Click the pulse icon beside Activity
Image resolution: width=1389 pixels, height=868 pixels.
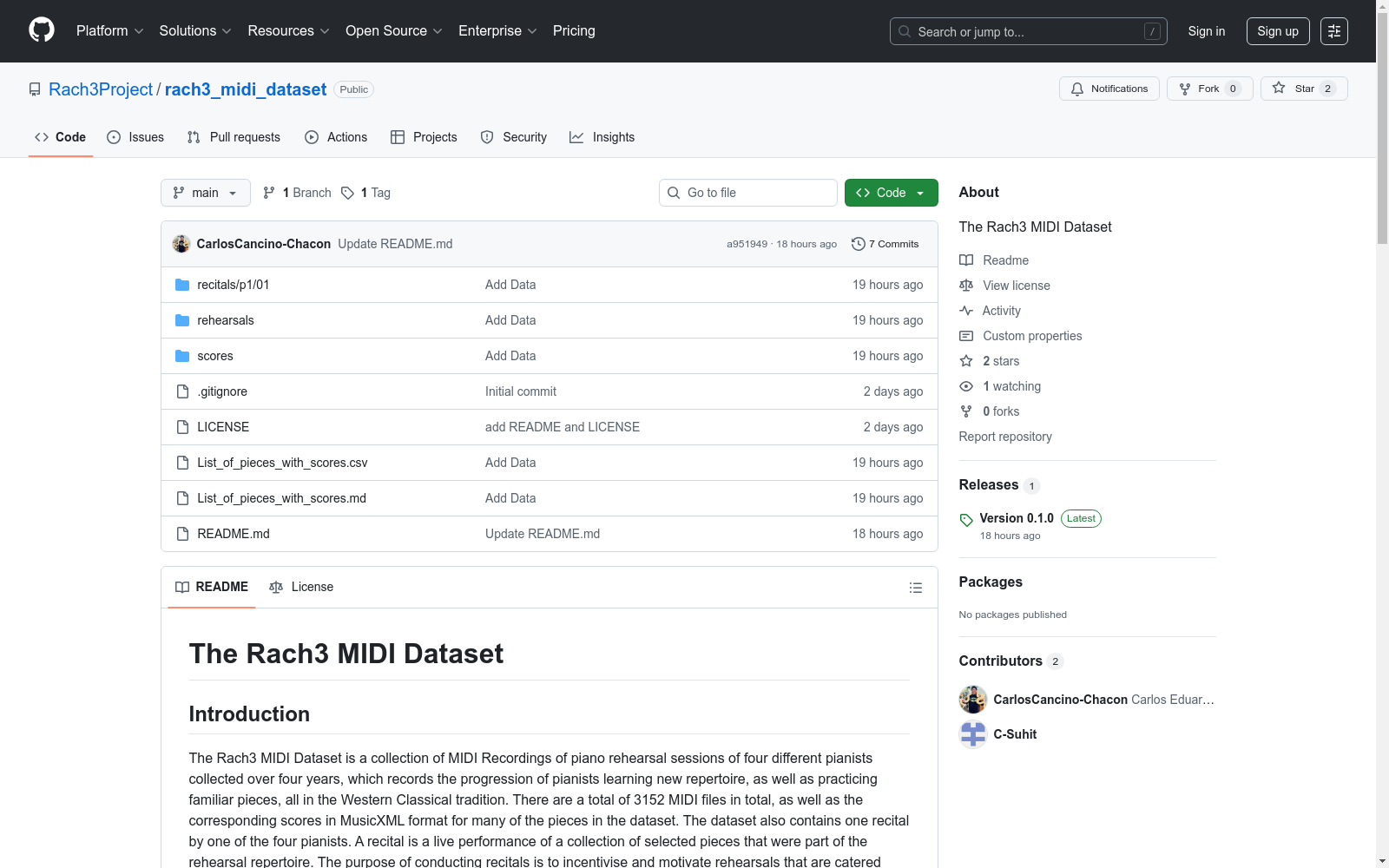966,311
